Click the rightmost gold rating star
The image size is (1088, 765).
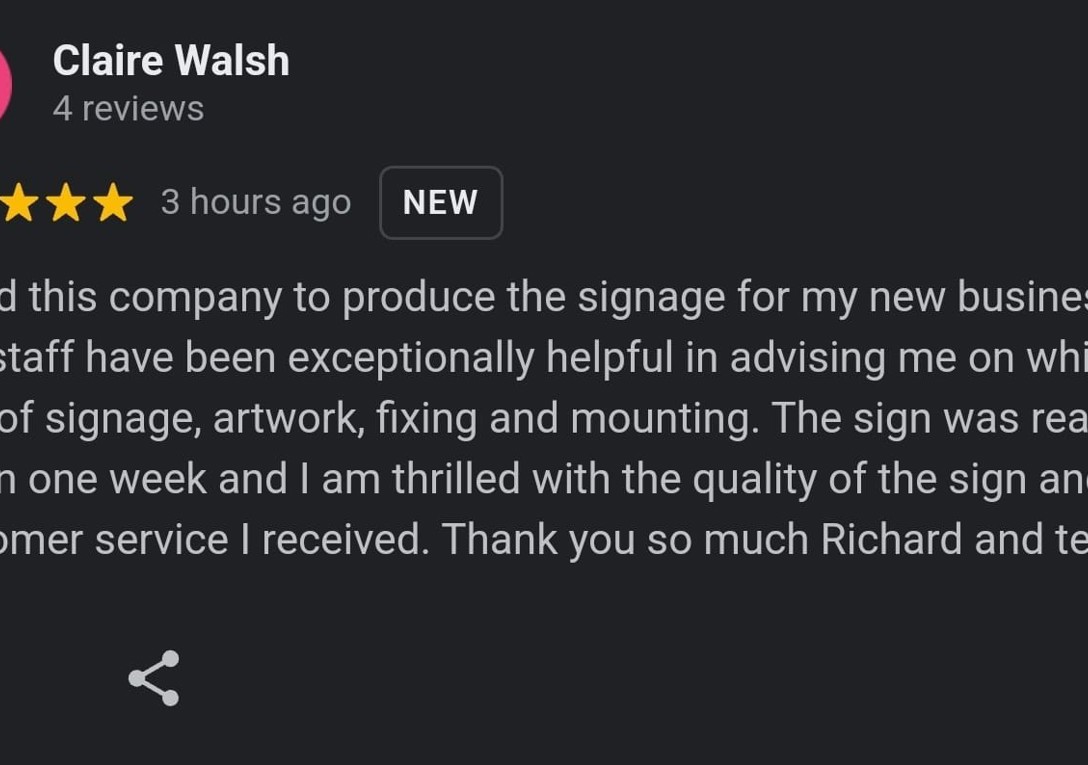113,203
